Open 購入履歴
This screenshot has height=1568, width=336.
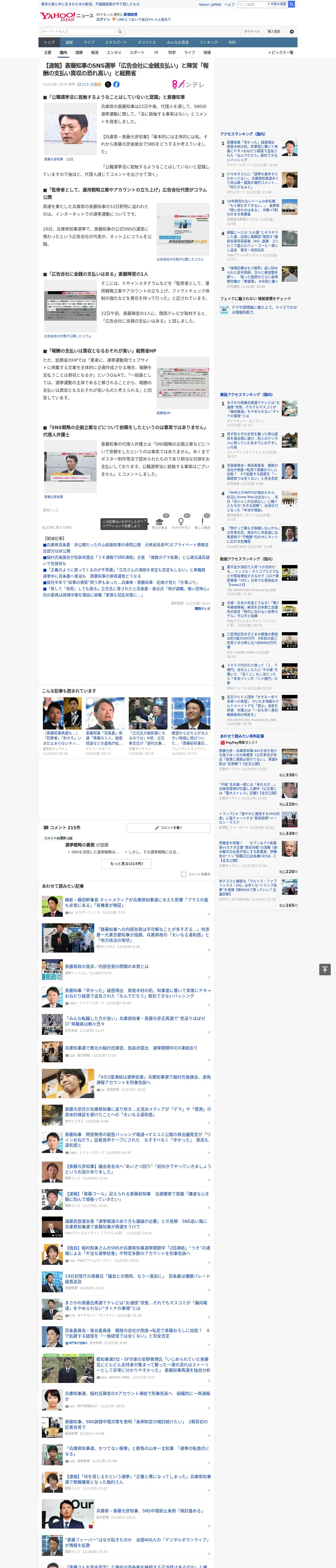click(x=274, y=31)
